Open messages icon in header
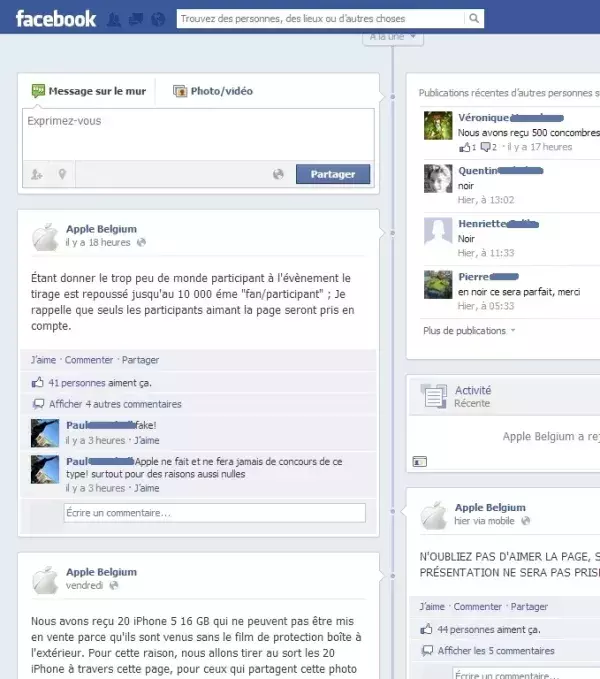Screen dimensions: 600x679 tap(136, 19)
